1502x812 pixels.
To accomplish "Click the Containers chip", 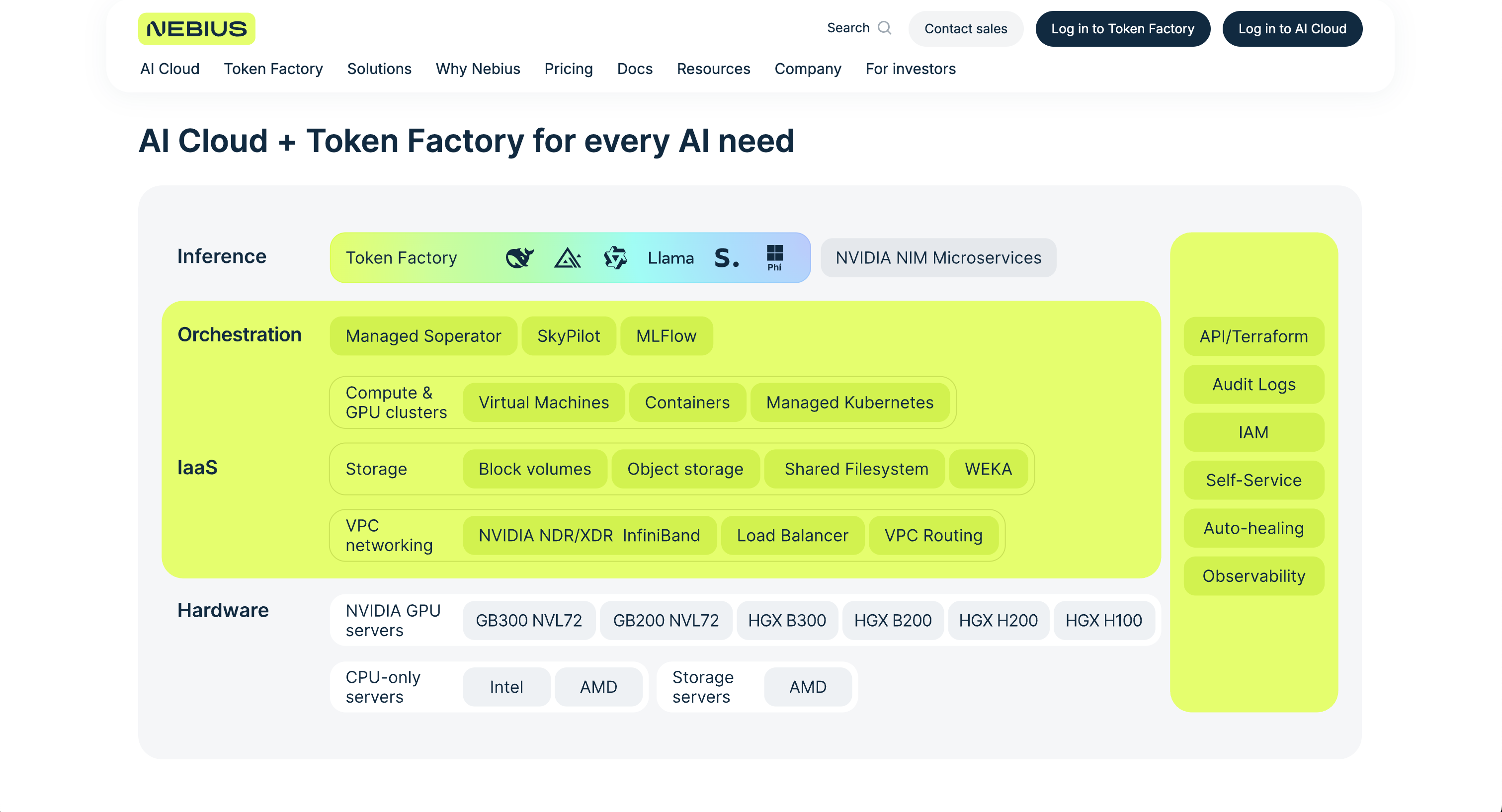I will (x=687, y=402).
